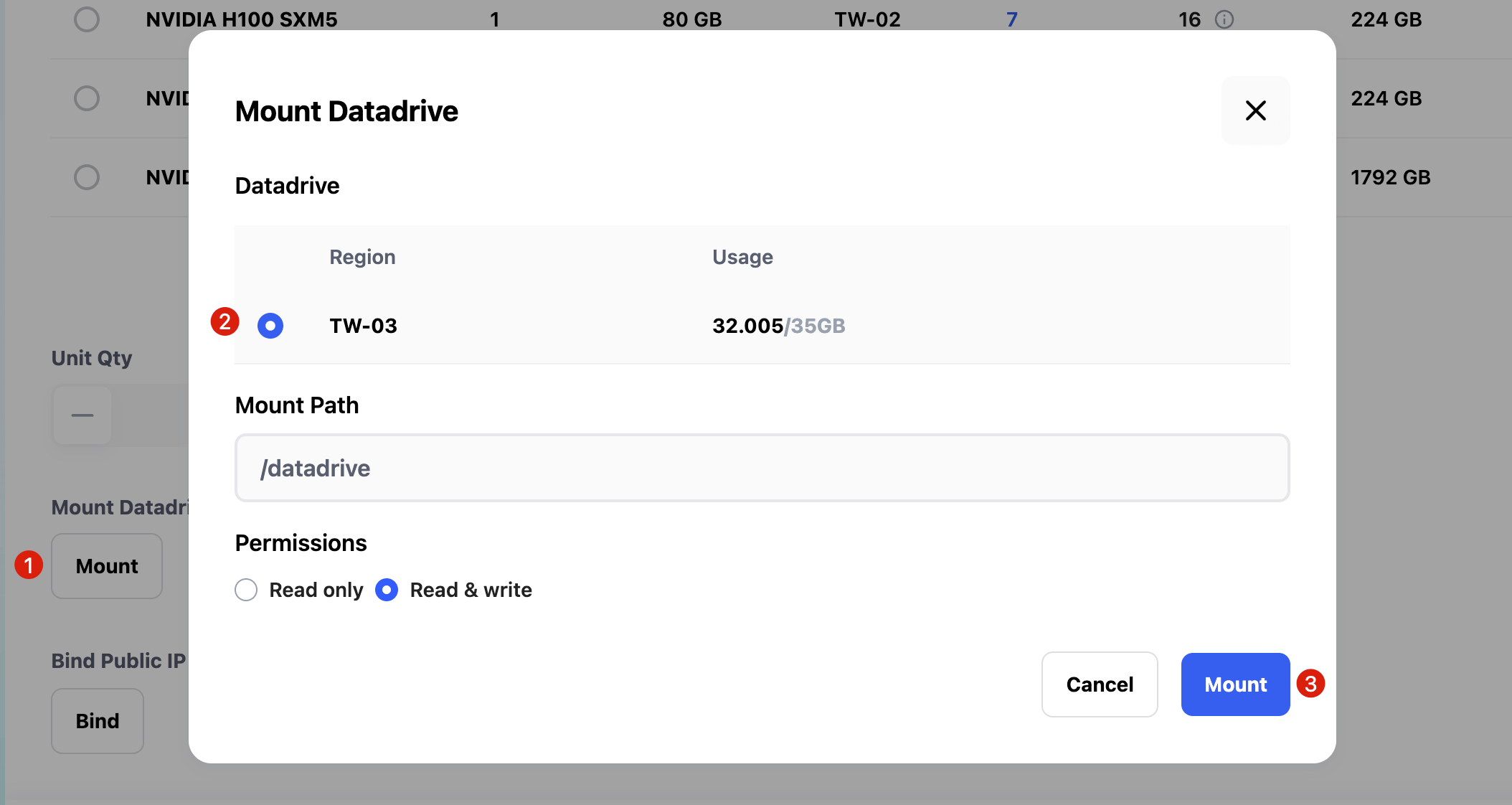Screen dimensions: 1512x805
Task: Click the Mount button under Mount Datadrive
Action: [x=107, y=566]
